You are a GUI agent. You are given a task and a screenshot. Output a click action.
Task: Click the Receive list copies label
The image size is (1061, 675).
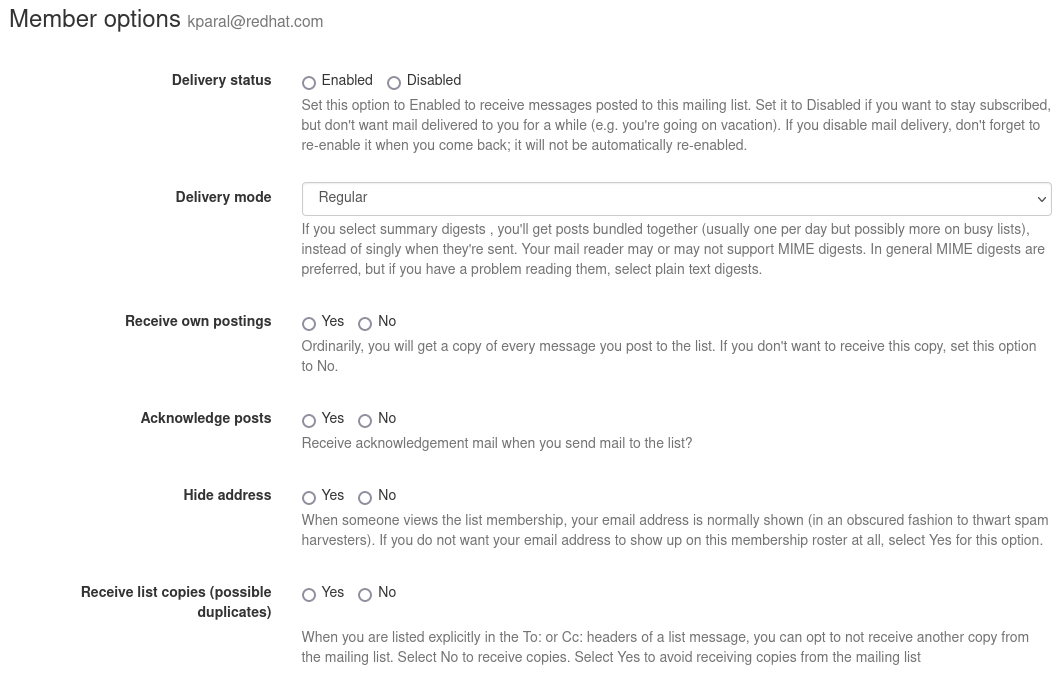176,602
